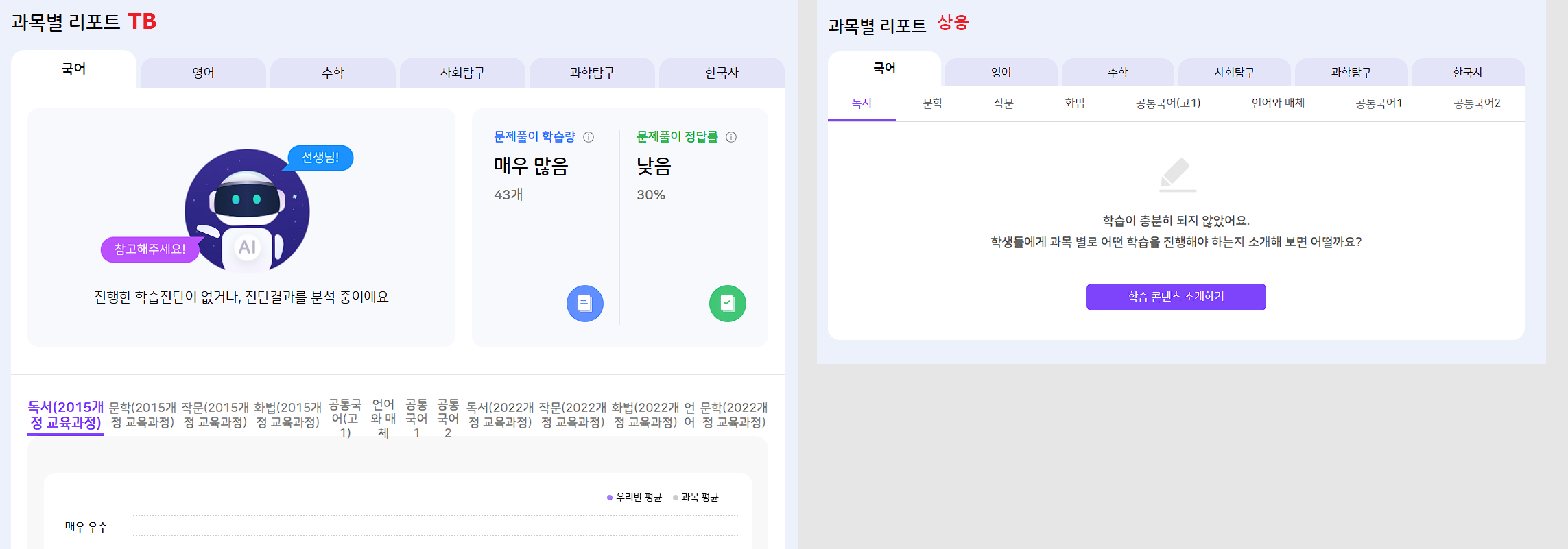Click the pencil icon in empty state
The height and width of the screenshot is (549, 1568).
1177,175
